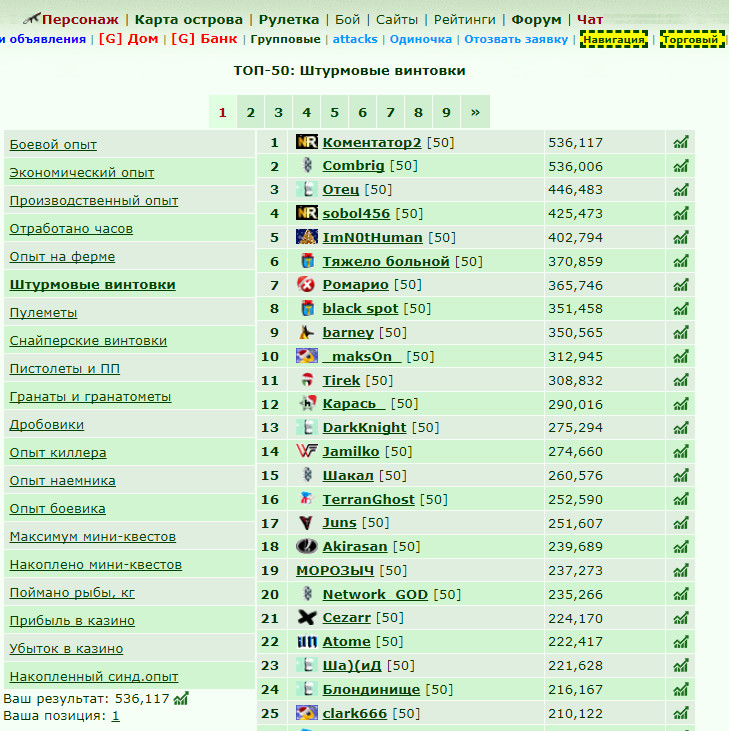Open the Рулетка menu item

point(289,20)
